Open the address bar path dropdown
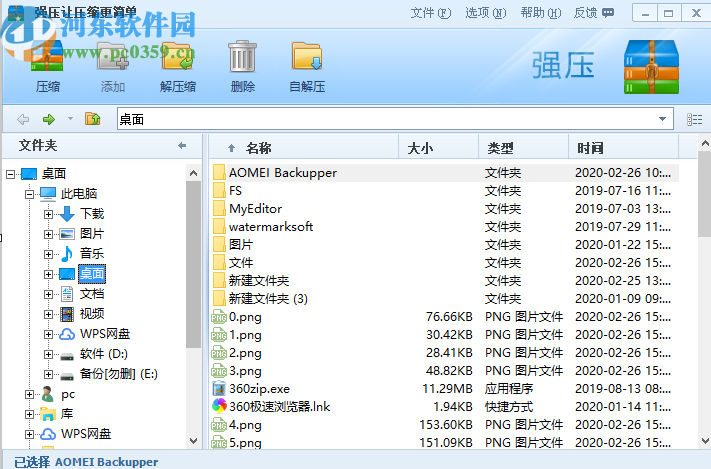 pos(662,119)
